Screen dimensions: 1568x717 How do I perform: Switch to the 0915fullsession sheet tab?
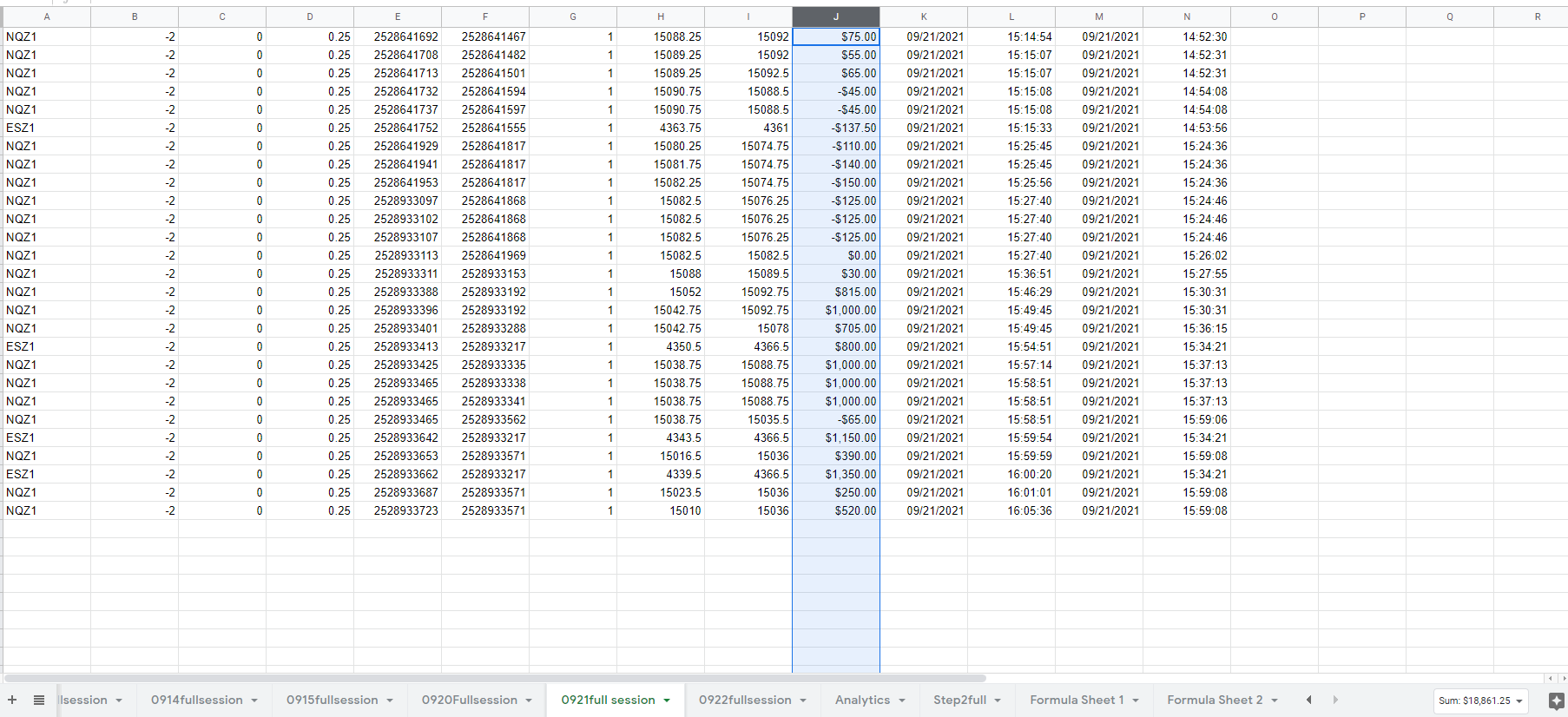333,700
